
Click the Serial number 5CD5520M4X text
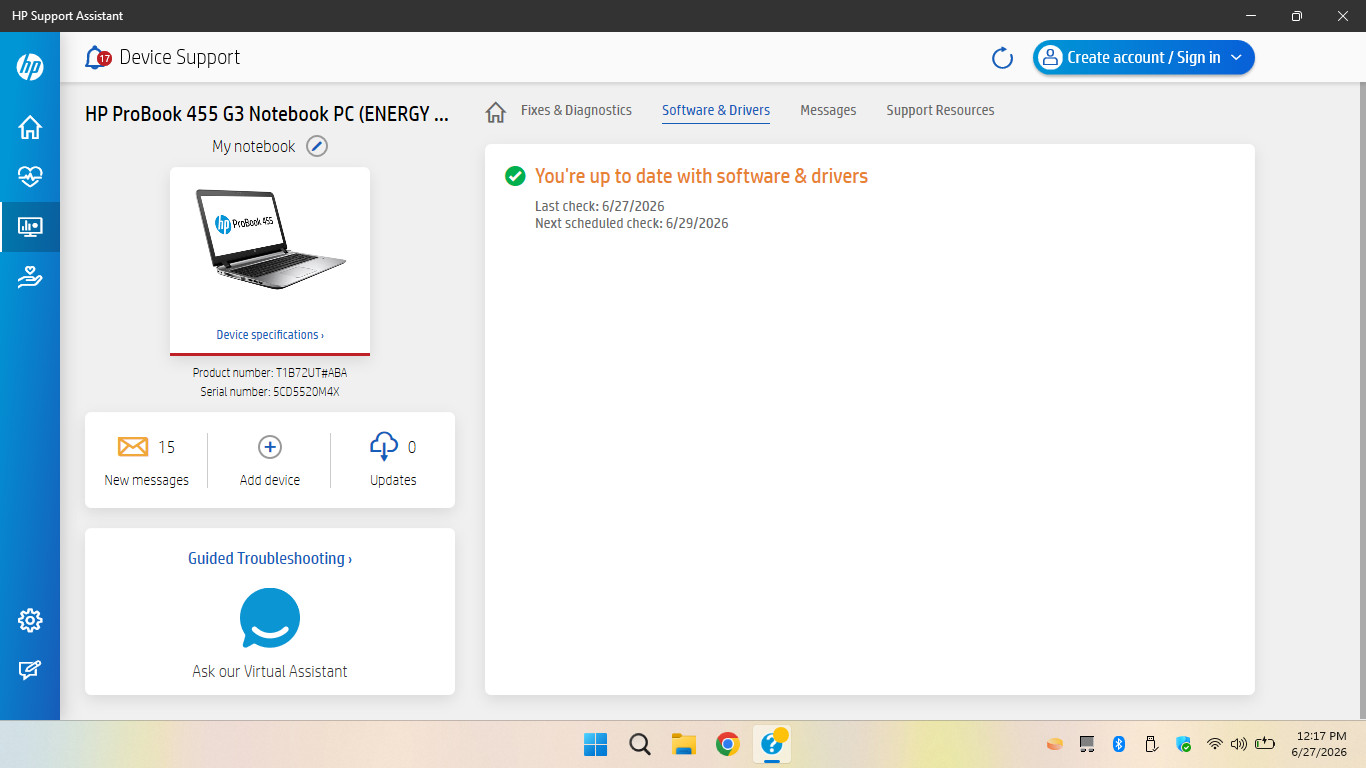point(270,392)
